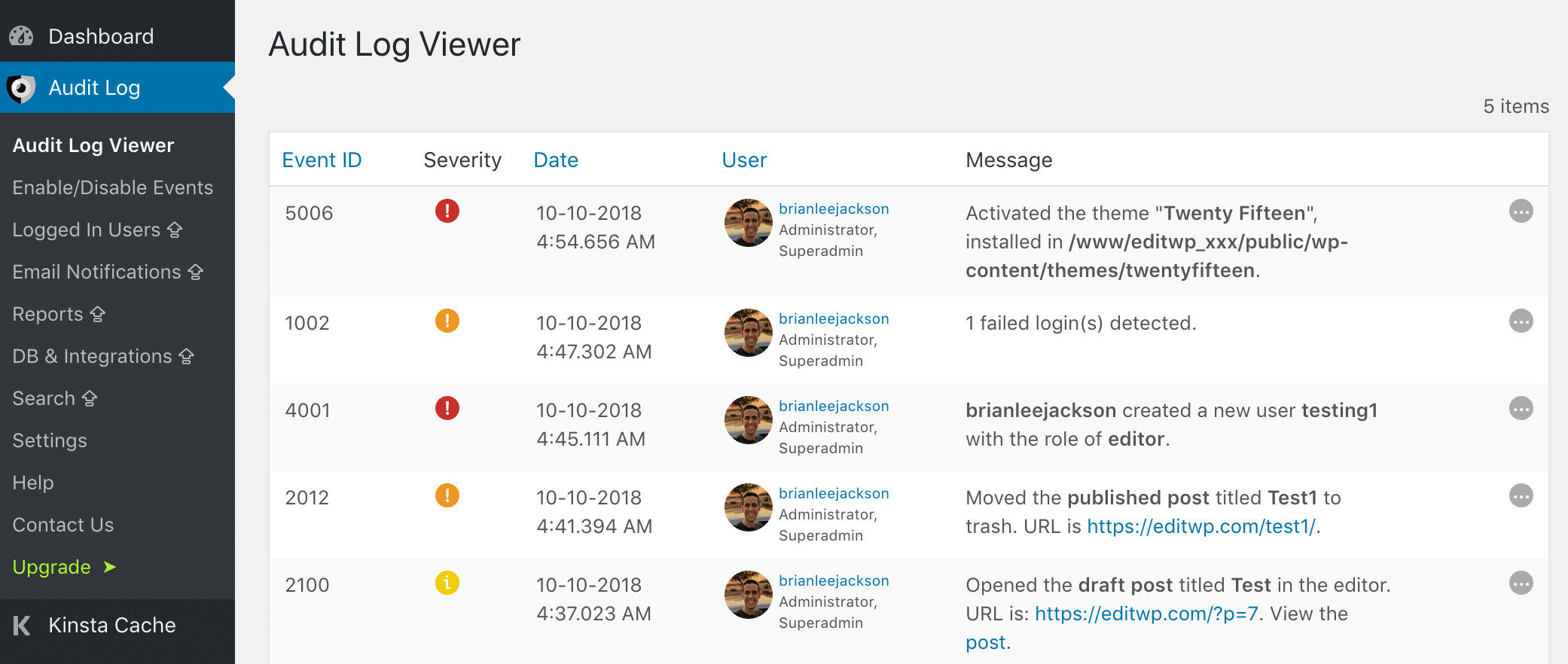Image resolution: width=1568 pixels, height=664 pixels.
Task: Click the brianleejackson username on event 1002
Action: (x=834, y=318)
